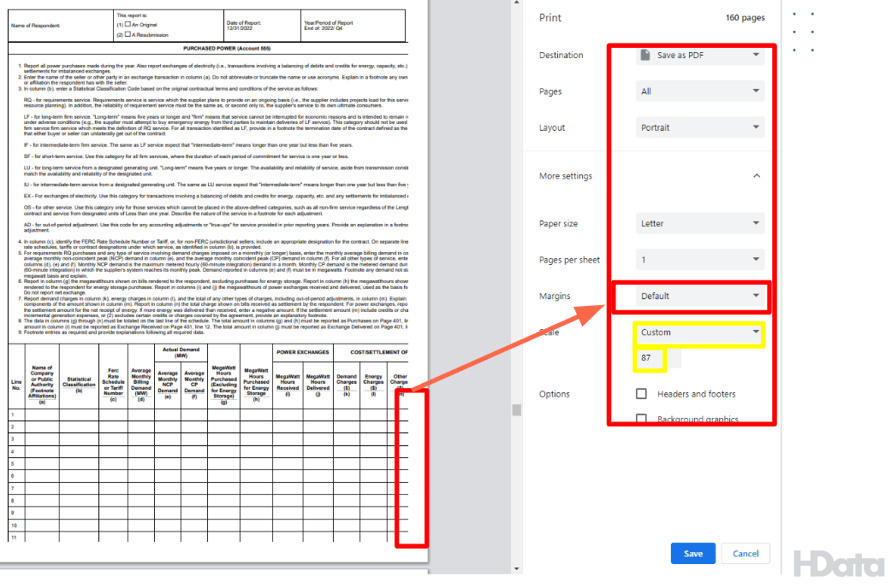Screen dimensions: 891x588
Task: Click the scroll down arrow of preview
Action: (x=516, y=568)
